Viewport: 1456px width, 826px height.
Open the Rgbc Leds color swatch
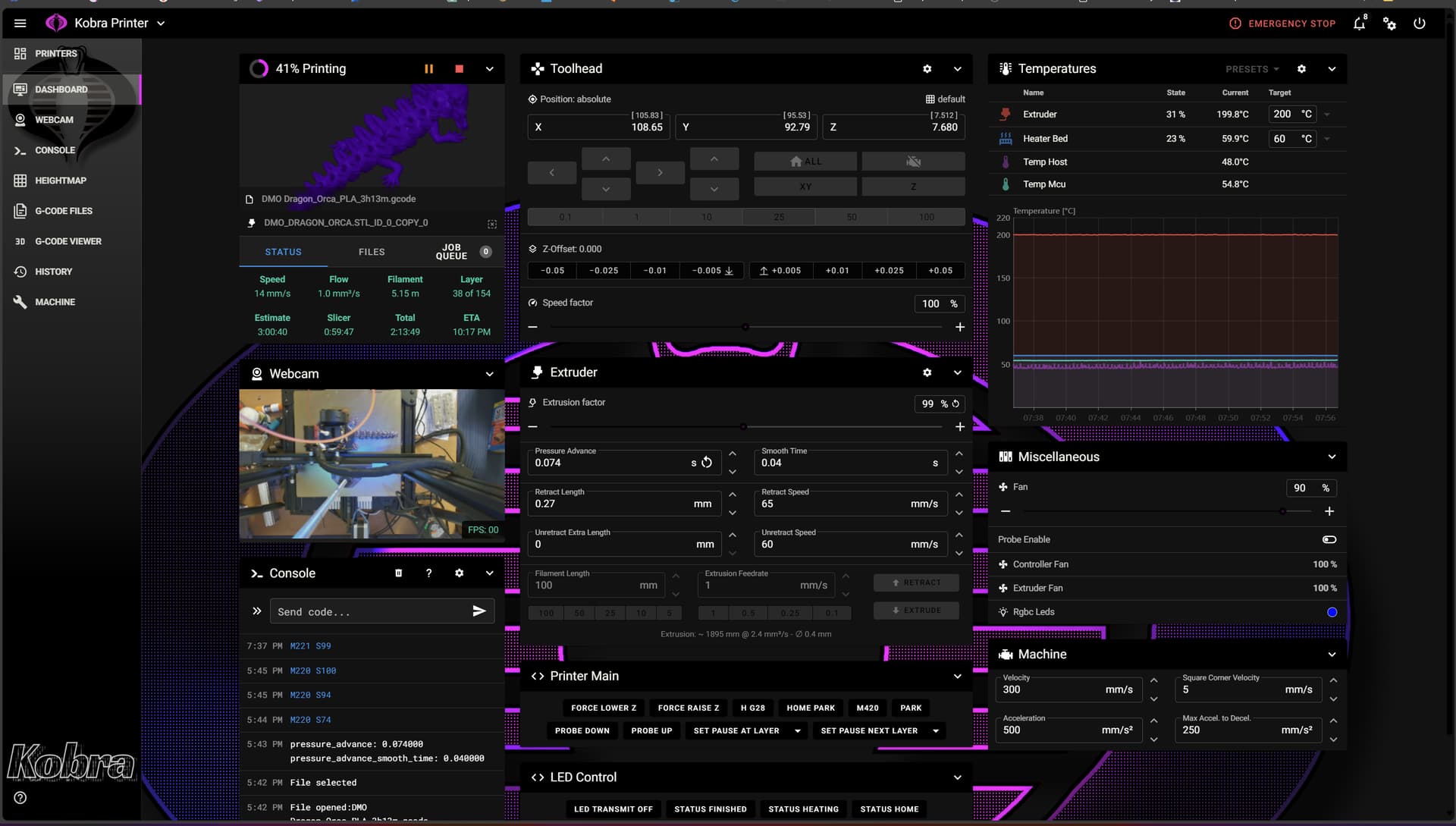click(x=1332, y=612)
